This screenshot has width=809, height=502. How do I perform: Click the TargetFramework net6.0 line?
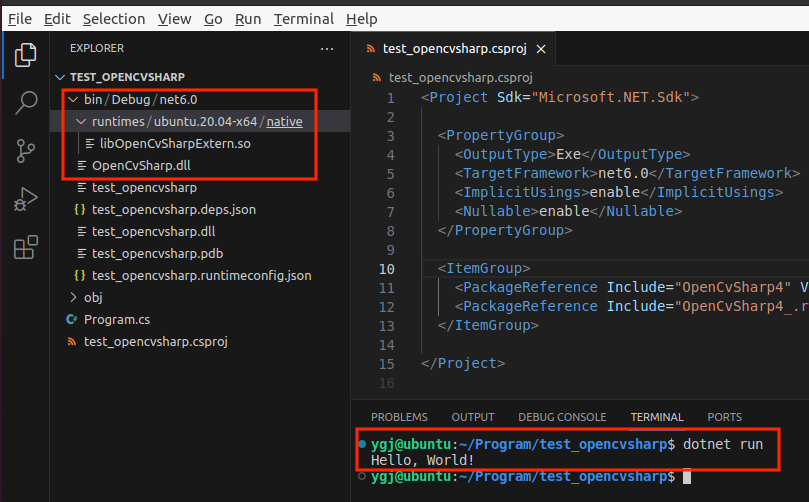pos(627,173)
